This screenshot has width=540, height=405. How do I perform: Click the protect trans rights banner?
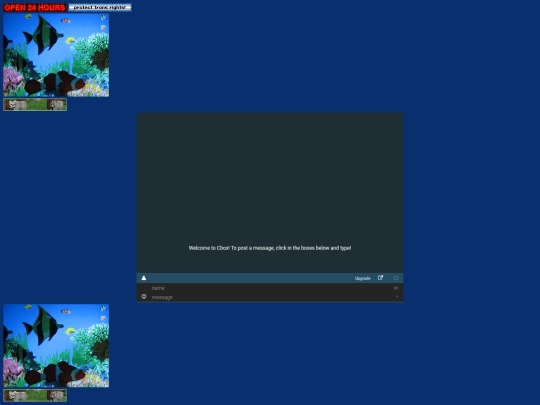tap(100, 7)
